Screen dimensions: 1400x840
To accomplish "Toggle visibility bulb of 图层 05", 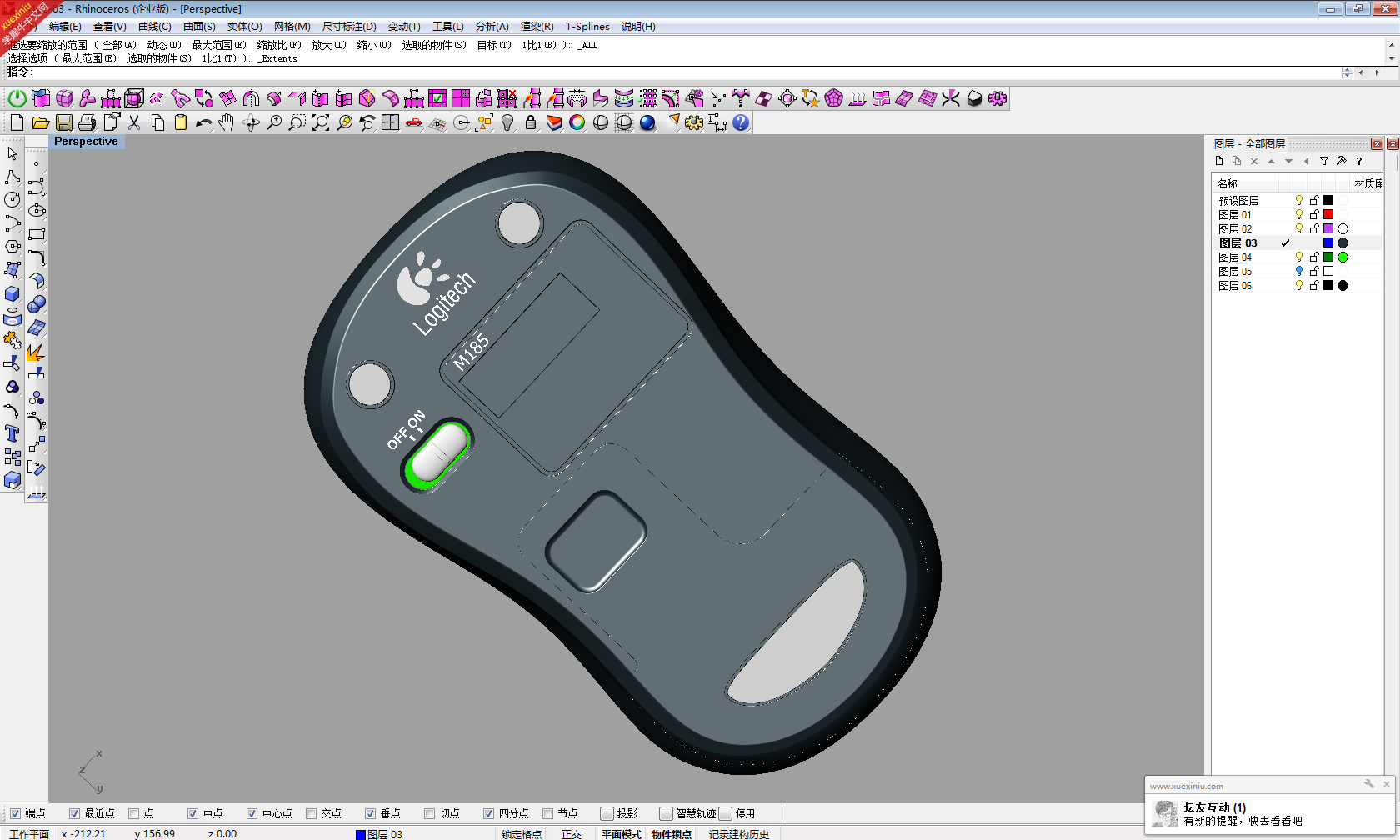I will pos(1298,271).
